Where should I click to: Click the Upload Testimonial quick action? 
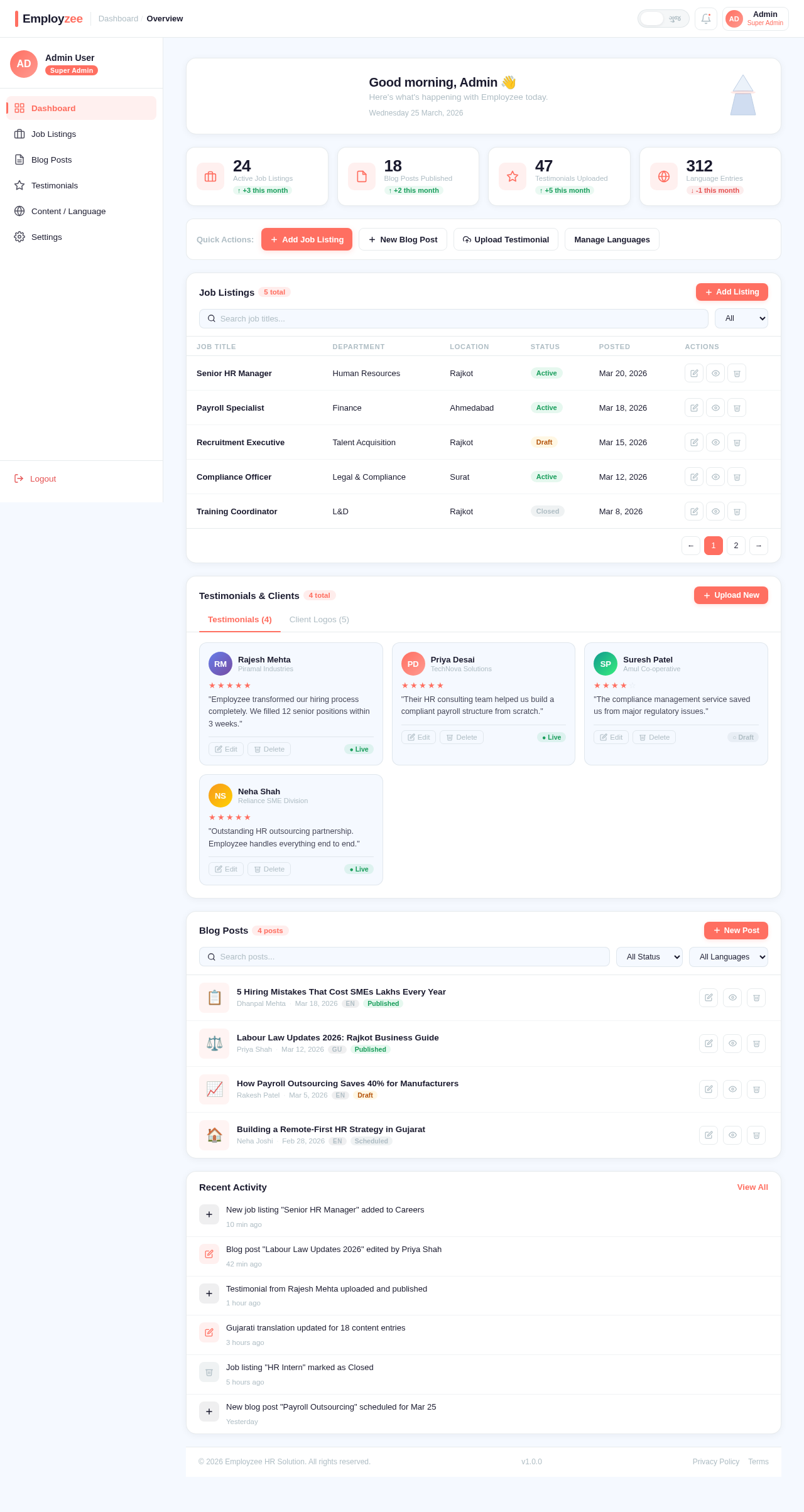pos(506,239)
